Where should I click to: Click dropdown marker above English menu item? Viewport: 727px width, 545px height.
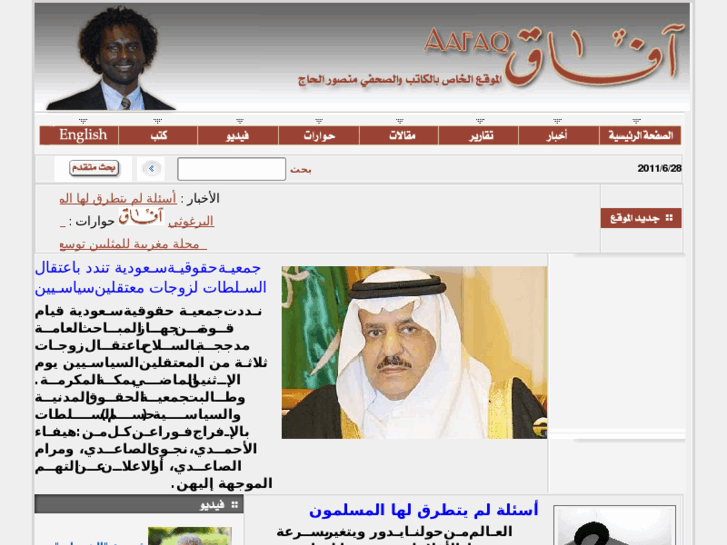(83, 121)
